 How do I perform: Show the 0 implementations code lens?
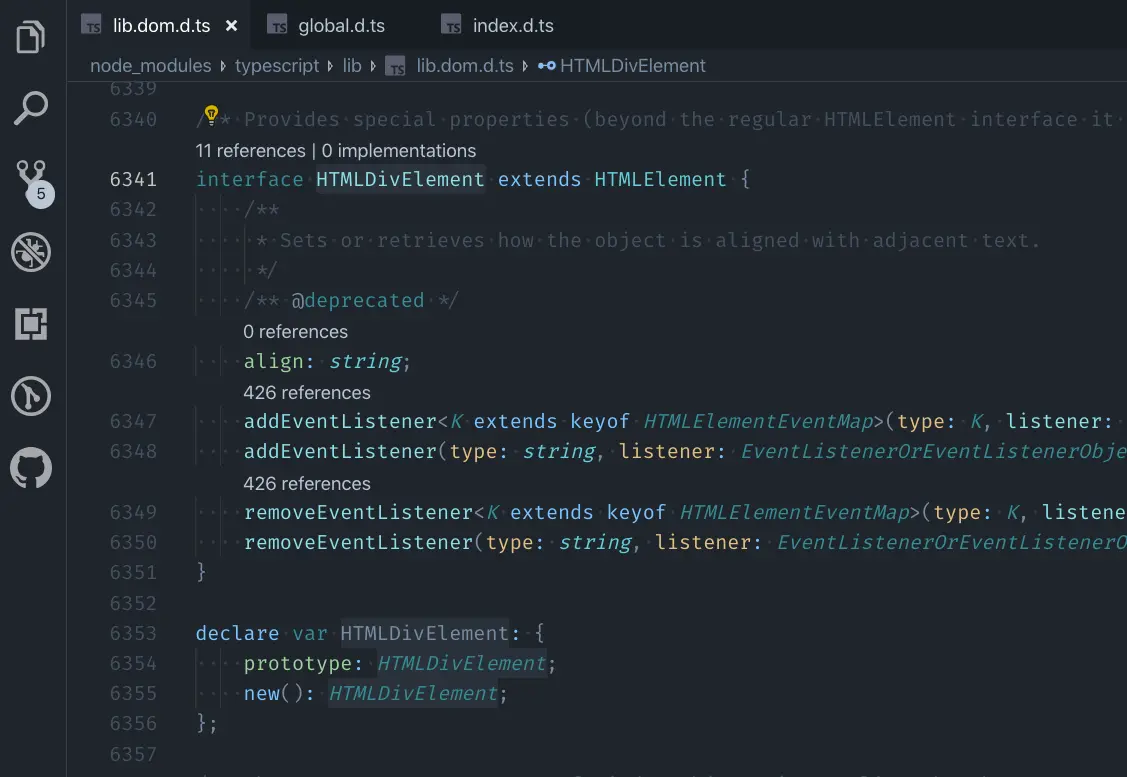tap(399, 150)
